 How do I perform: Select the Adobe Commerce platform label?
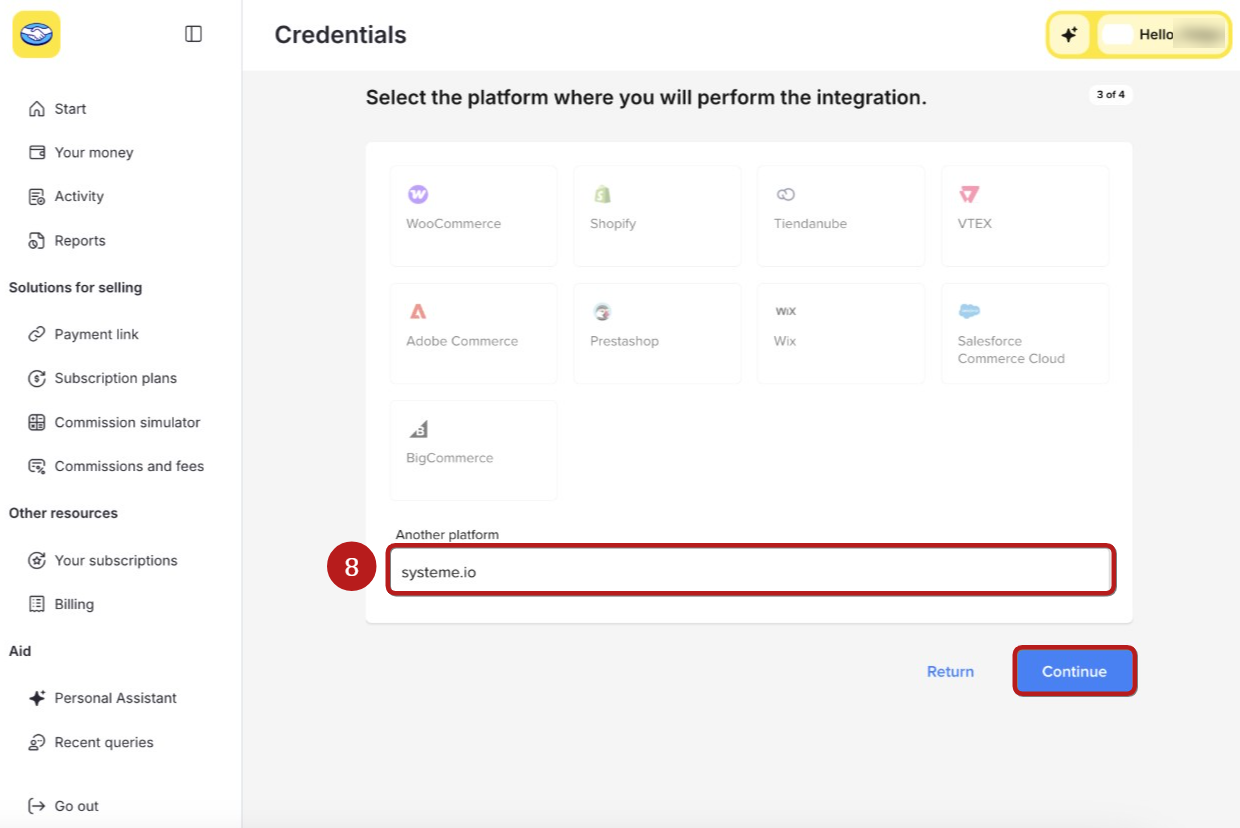pos(462,341)
